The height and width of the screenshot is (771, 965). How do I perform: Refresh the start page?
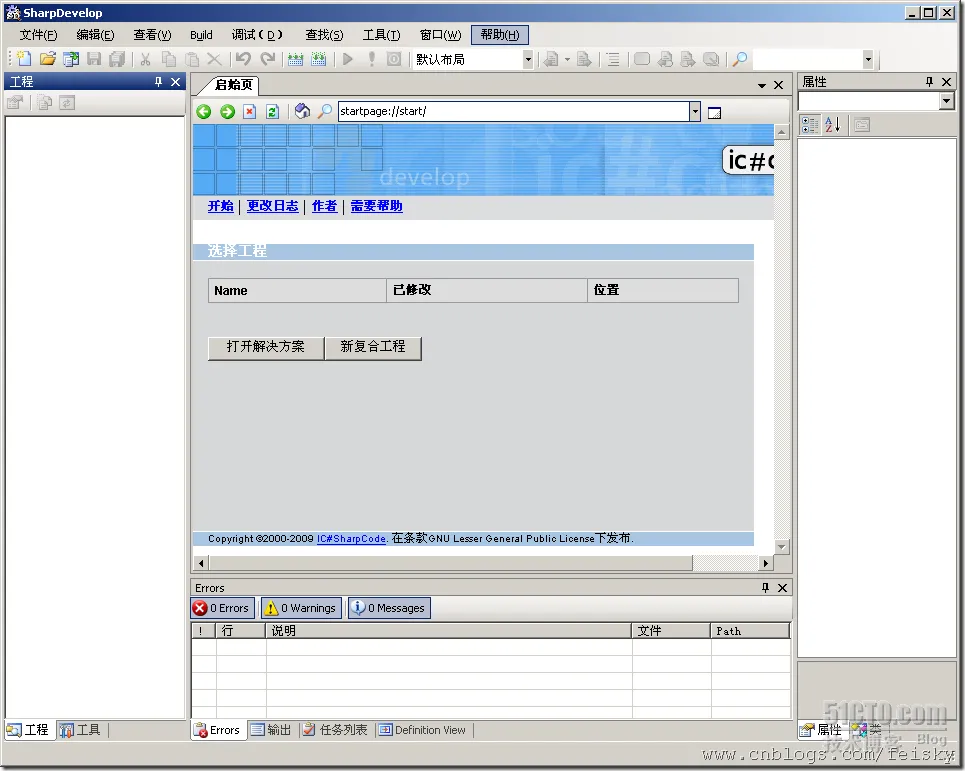click(x=272, y=111)
